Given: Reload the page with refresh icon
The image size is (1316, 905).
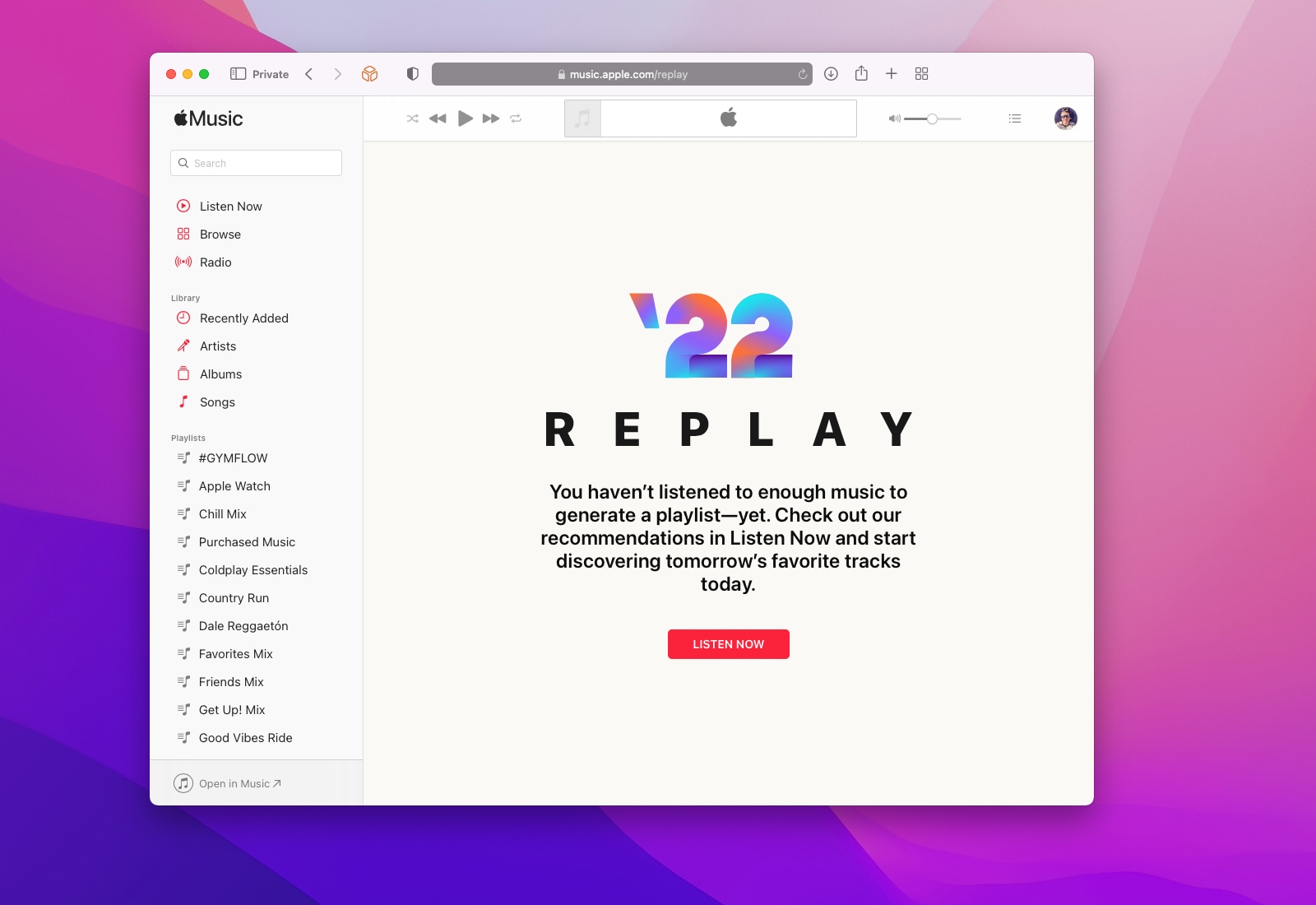Looking at the screenshot, I should click(803, 74).
